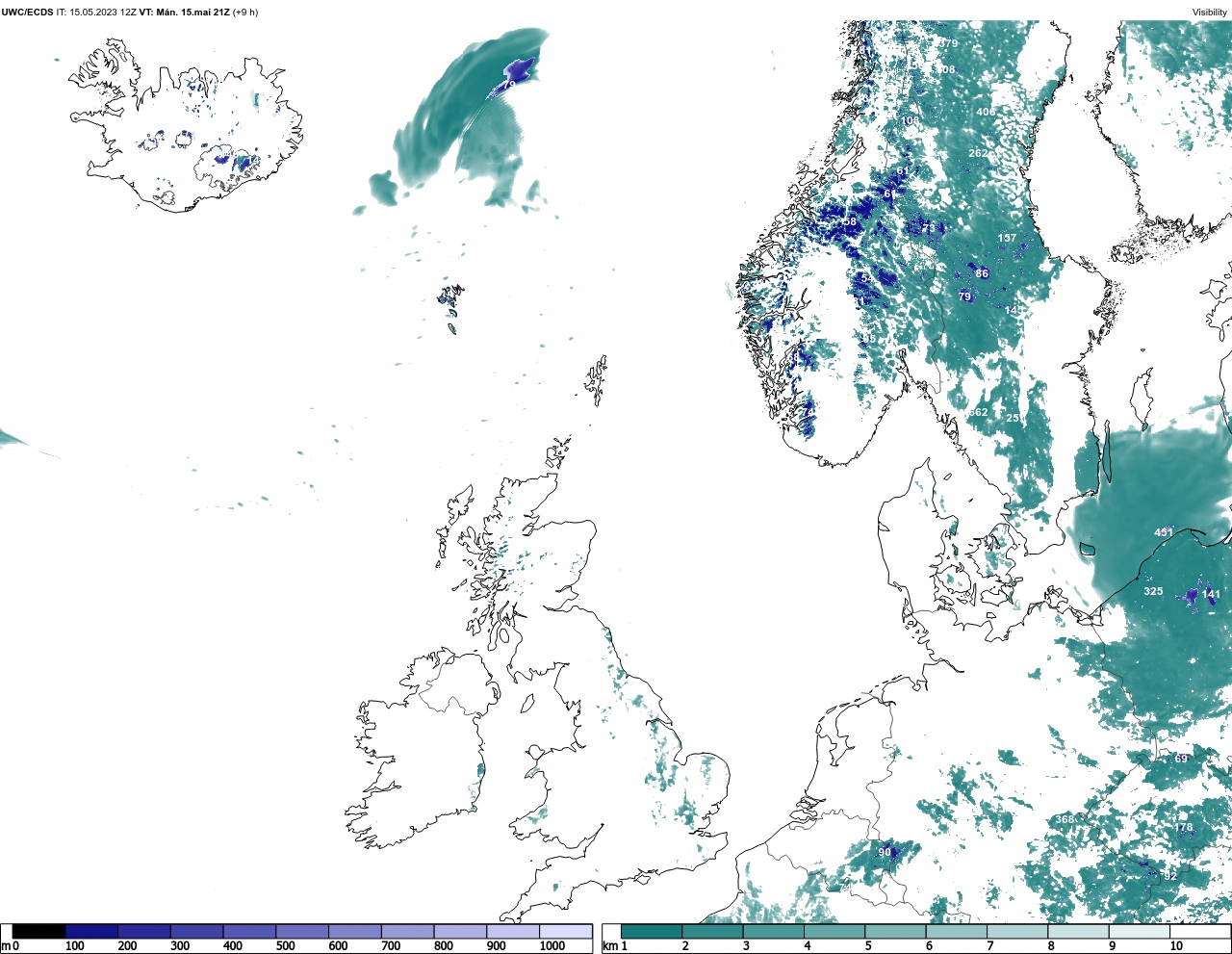
Task: Click the 600–700 m legend swatch
Action: 354,932
